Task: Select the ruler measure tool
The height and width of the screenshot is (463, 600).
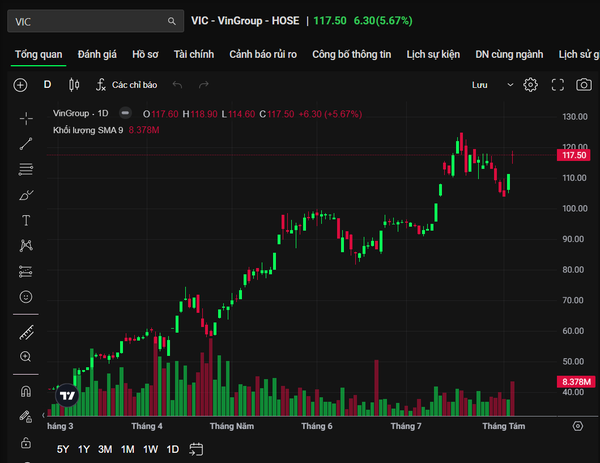Action: pyautogui.click(x=26, y=332)
